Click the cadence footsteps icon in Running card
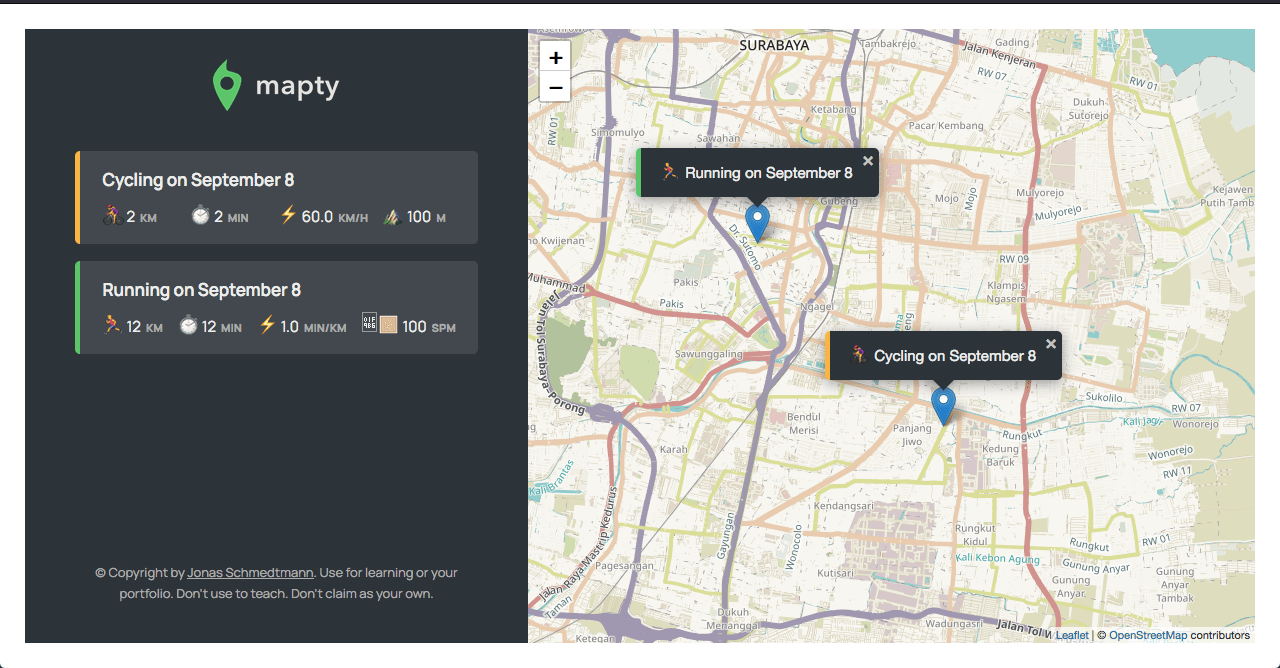The image size is (1280, 668). coord(379,324)
